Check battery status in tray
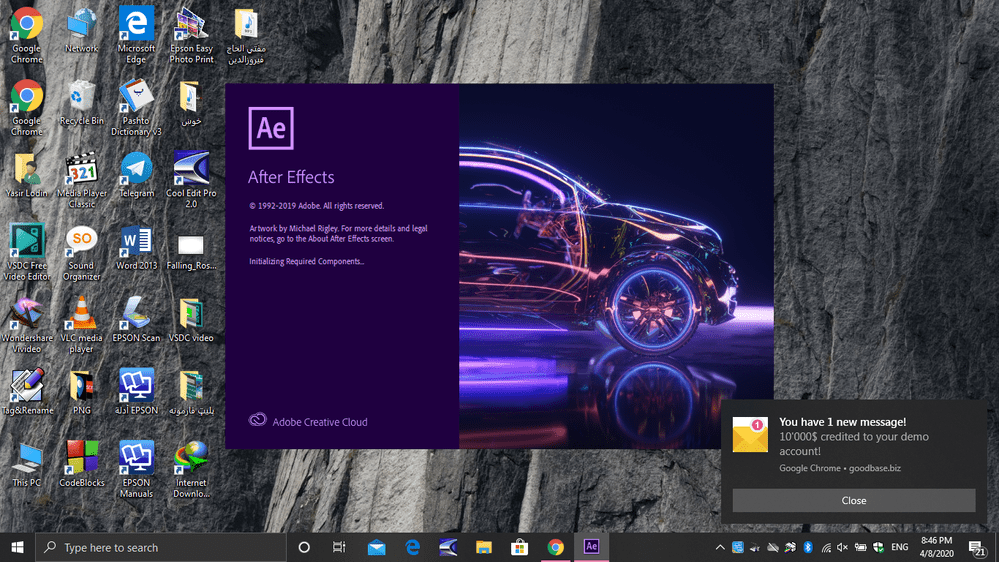 860,547
